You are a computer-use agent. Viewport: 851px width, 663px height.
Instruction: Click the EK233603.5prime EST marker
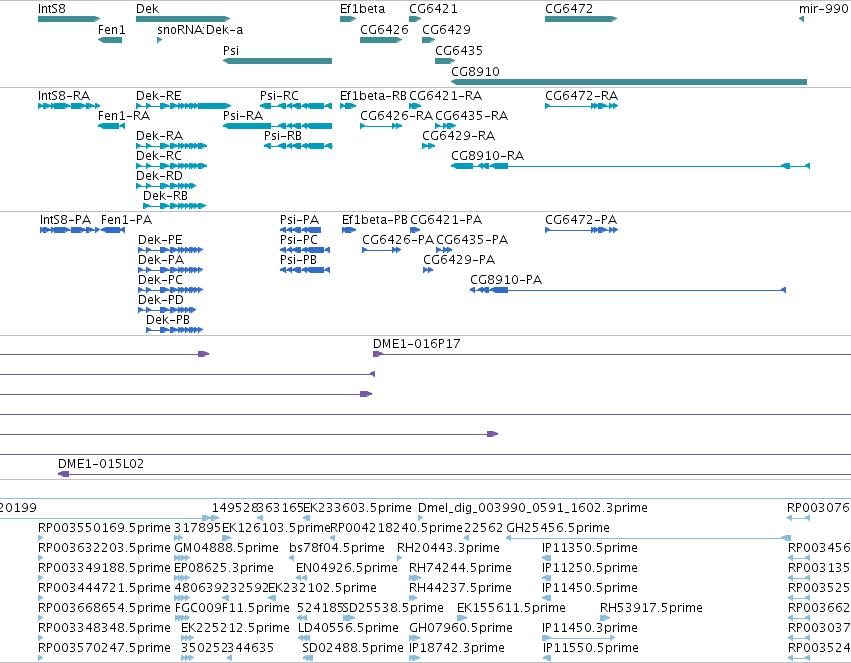click(307, 518)
